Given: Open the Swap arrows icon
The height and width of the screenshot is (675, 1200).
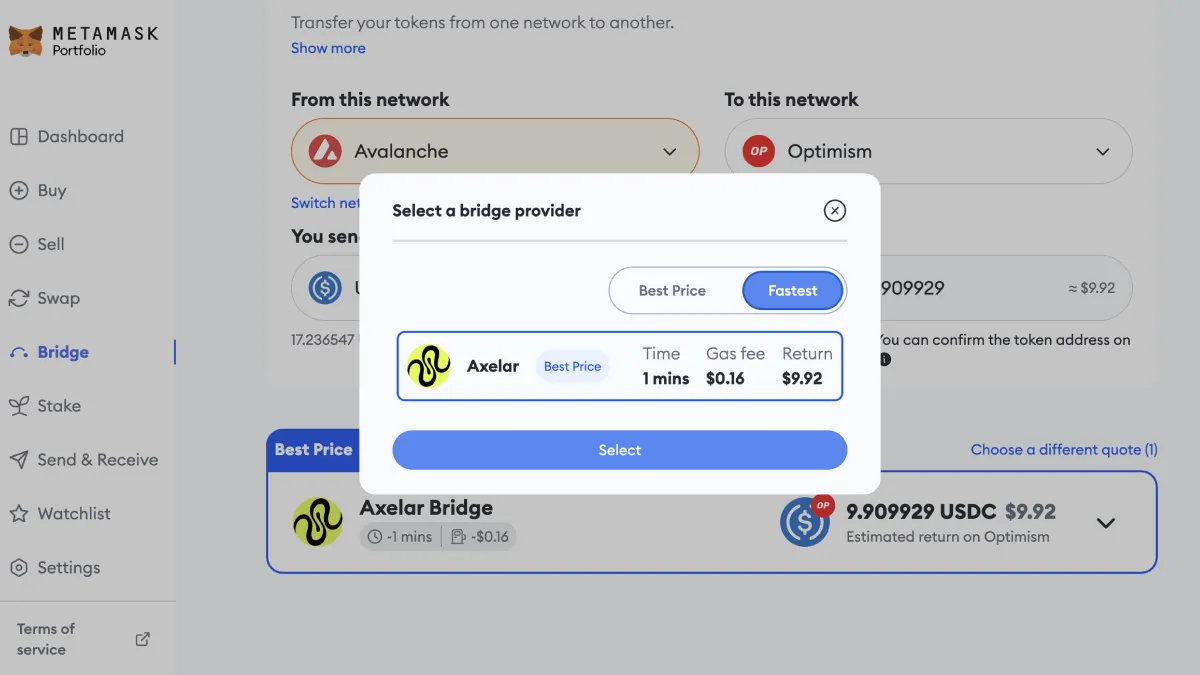Looking at the screenshot, I should tap(18, 298).
